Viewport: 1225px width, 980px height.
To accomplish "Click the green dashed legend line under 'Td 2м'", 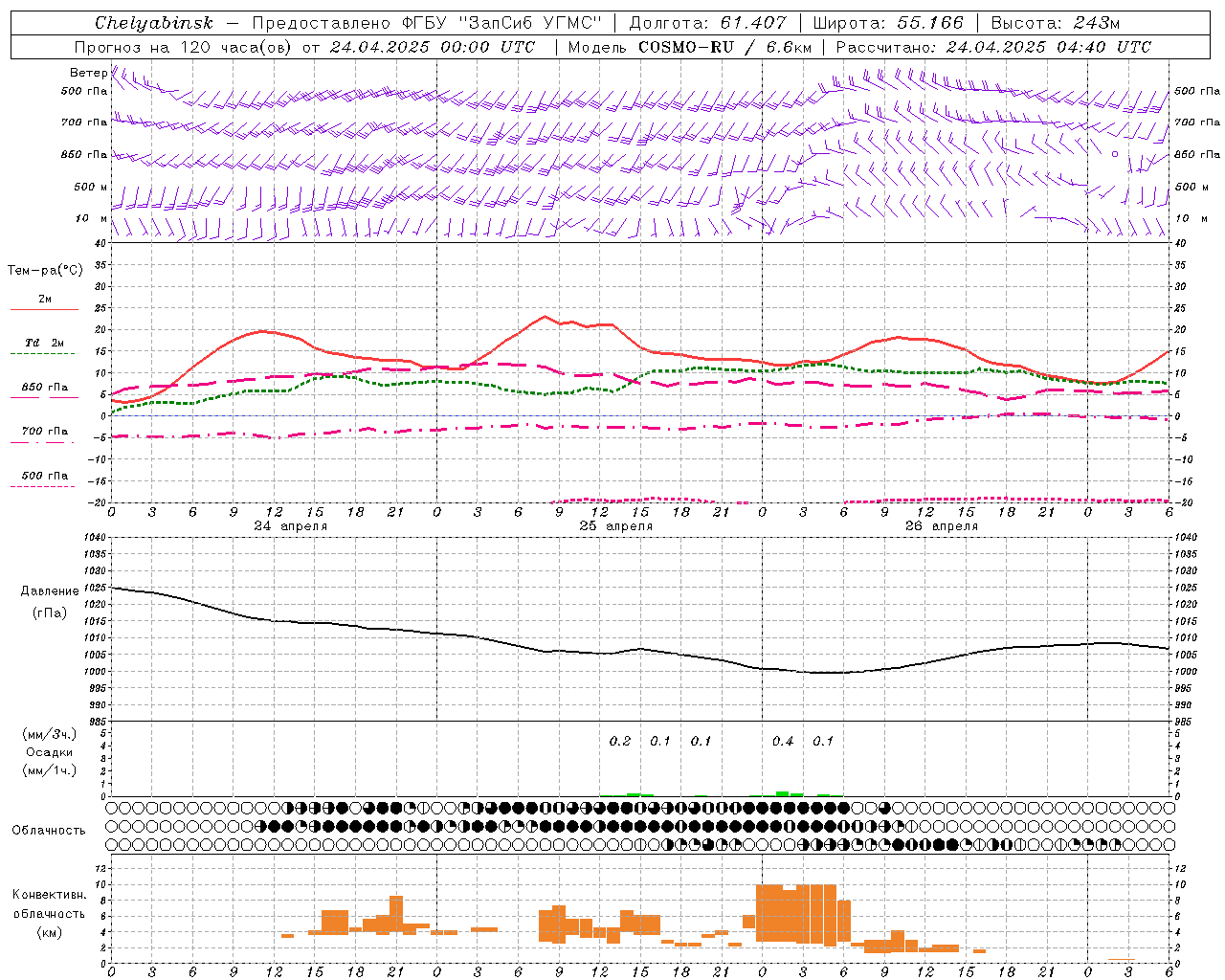I will [x=43, y=354].
